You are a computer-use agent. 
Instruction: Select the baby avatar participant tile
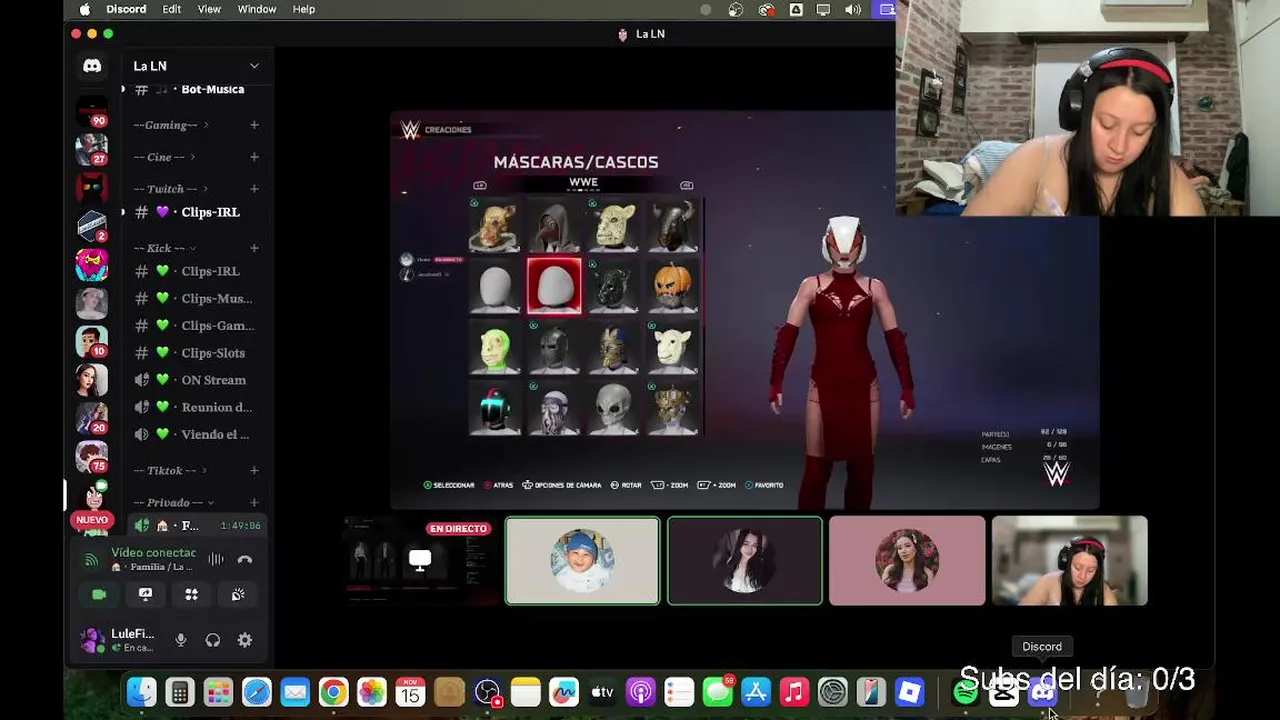click(x=582, y=561)
